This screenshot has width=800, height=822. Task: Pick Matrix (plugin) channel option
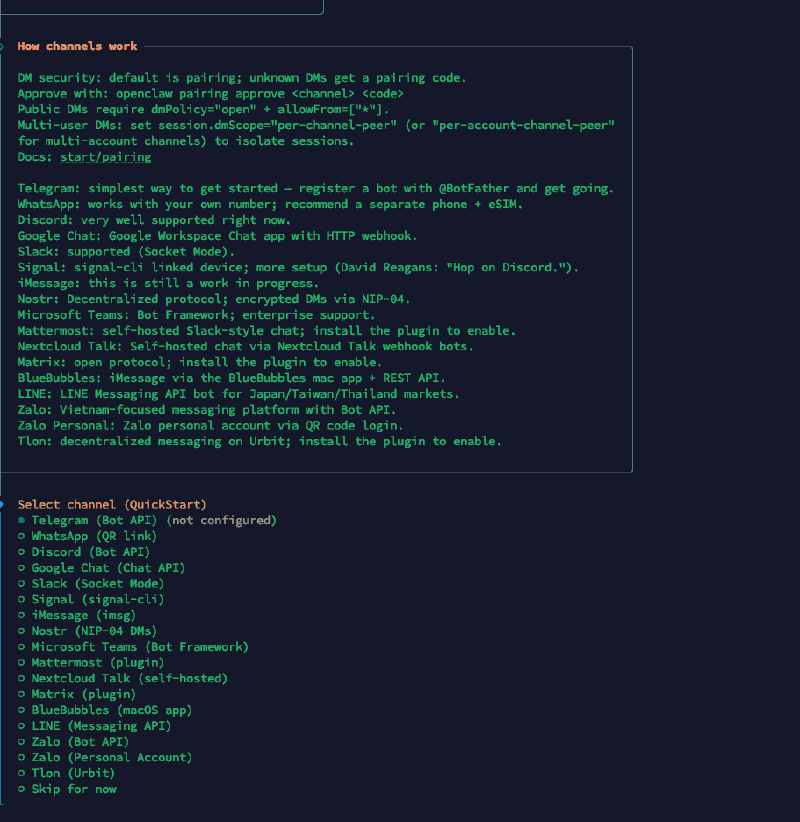tap(22, 694)
